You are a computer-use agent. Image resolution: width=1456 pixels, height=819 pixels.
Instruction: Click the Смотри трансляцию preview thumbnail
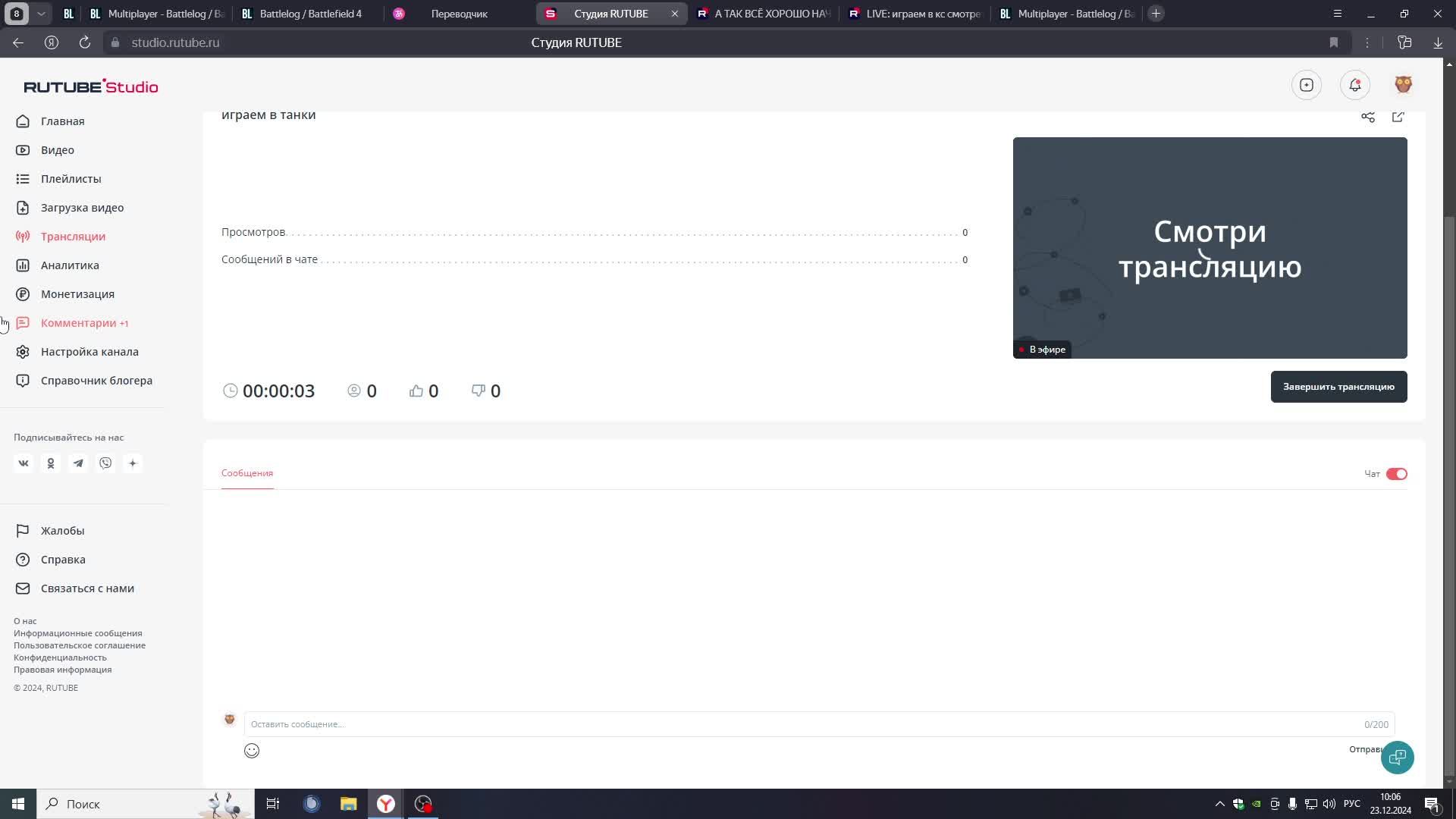click(1210, 248)
